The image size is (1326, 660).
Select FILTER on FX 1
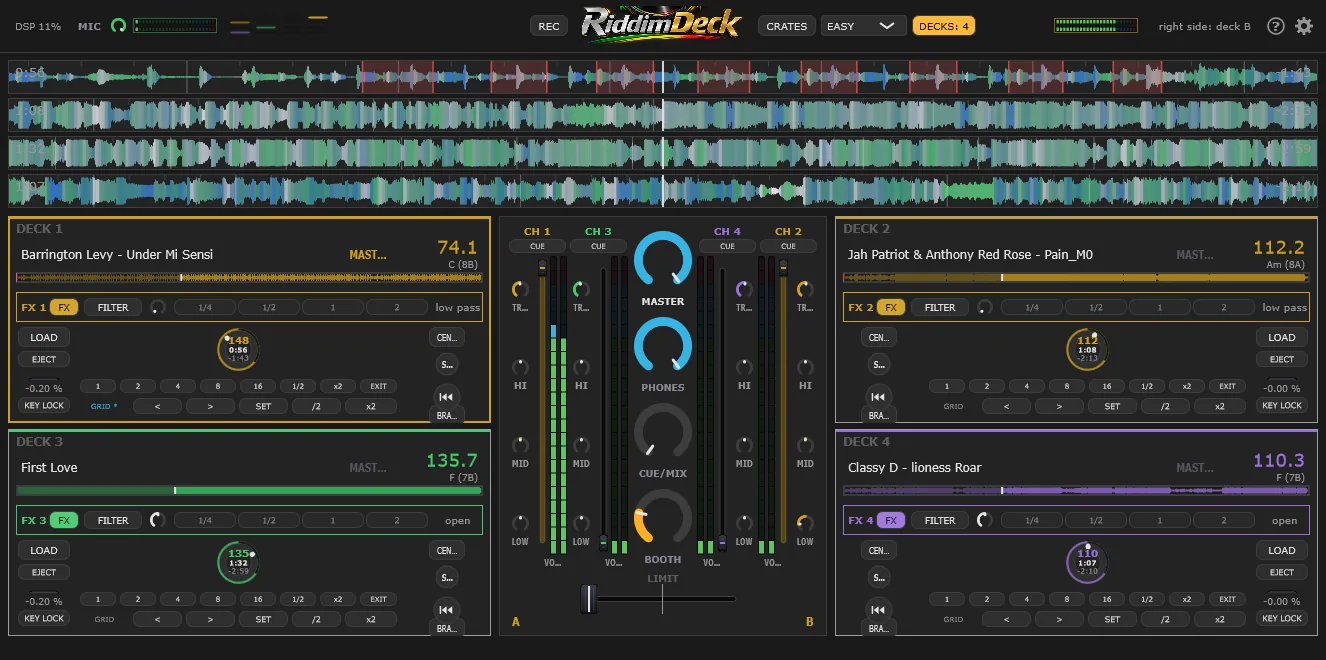coord(113,307)
